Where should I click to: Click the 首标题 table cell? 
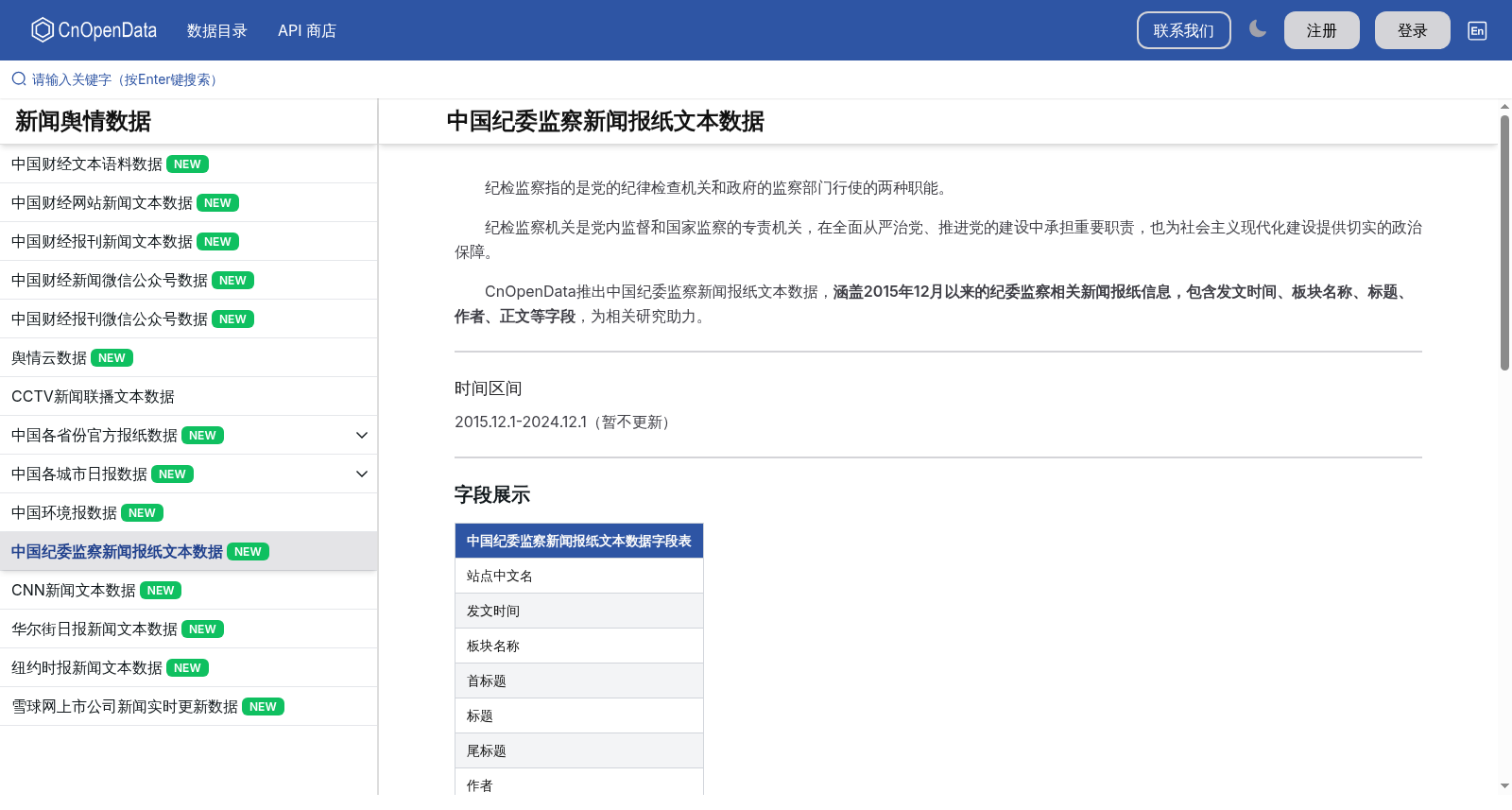[x=579, y=681]
